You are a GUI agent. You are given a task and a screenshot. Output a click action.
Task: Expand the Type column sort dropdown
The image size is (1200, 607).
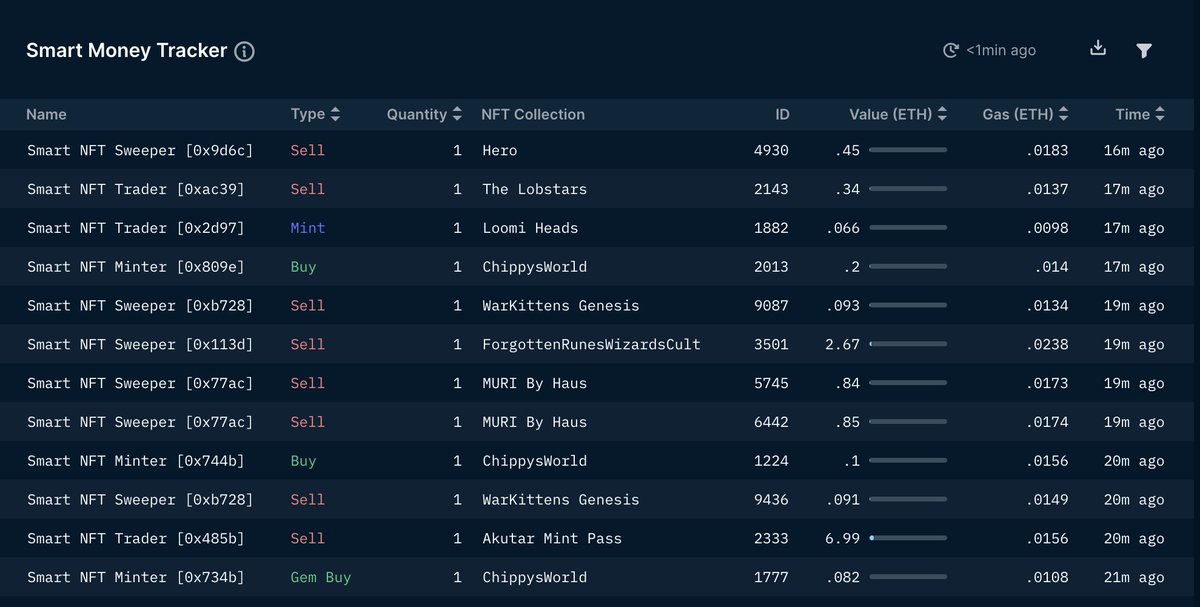[335, 114]
